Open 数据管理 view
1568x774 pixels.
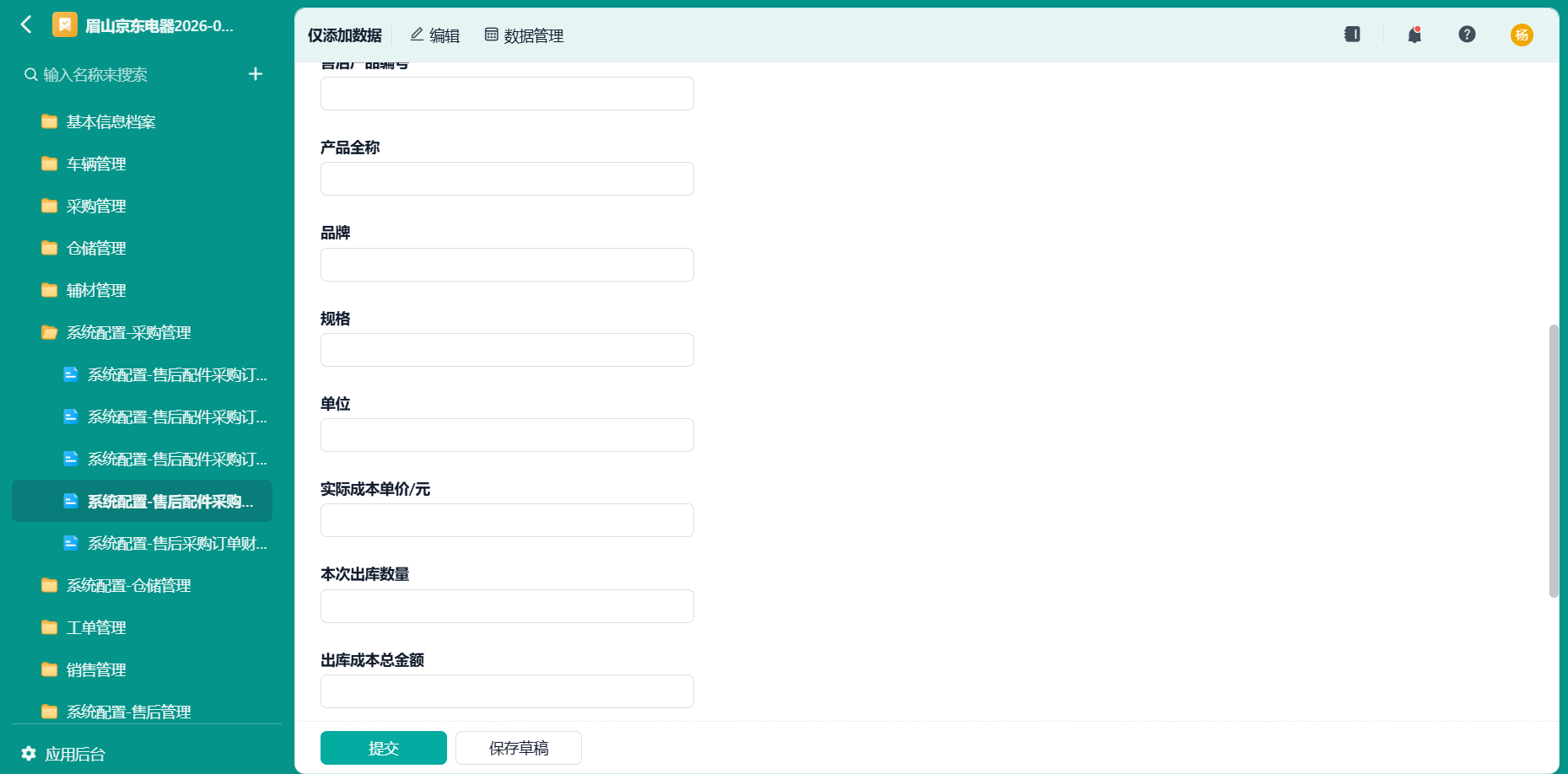coord(524,35)
